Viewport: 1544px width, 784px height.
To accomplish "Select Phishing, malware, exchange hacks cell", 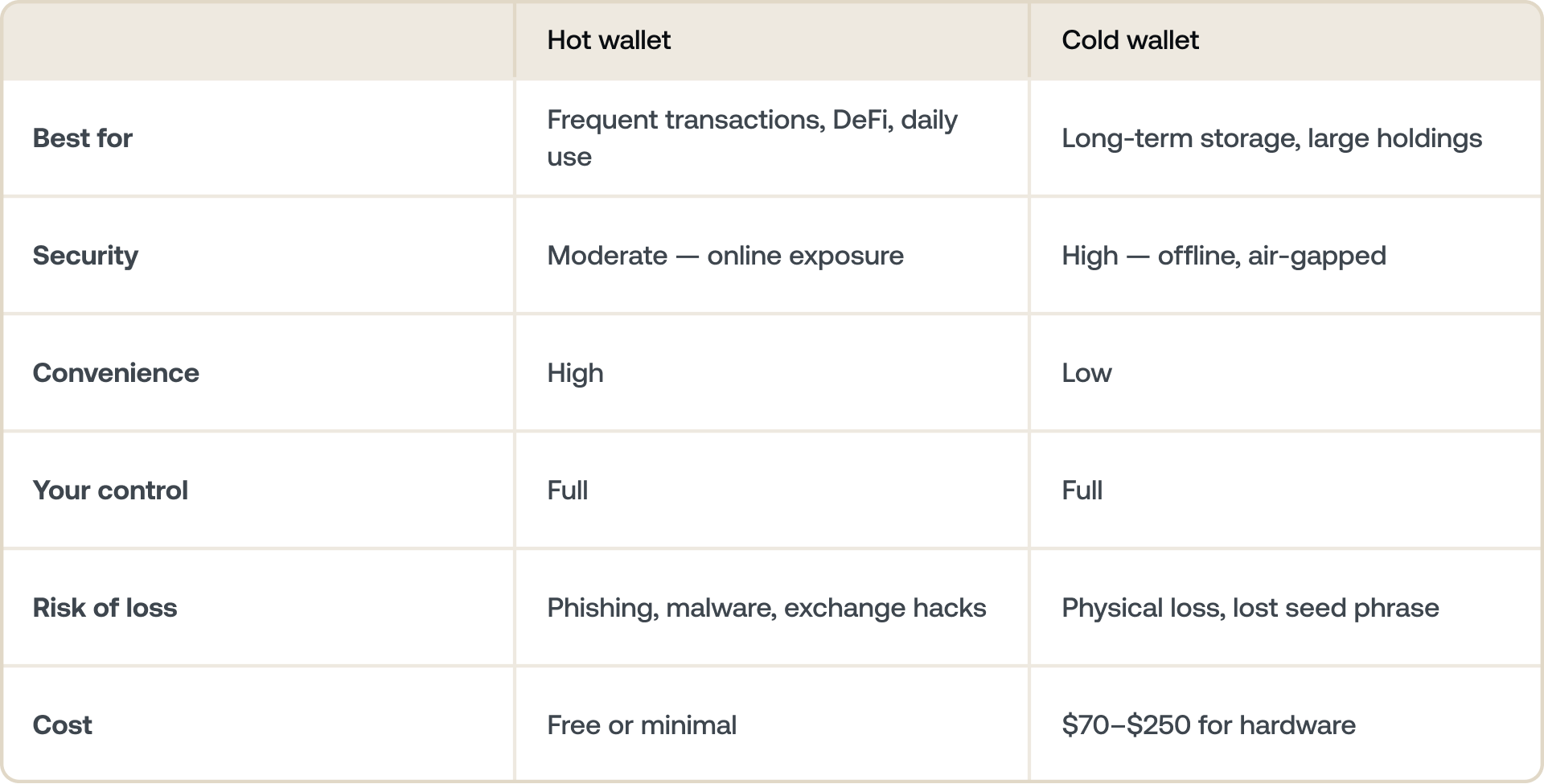I will coord(766,608).
